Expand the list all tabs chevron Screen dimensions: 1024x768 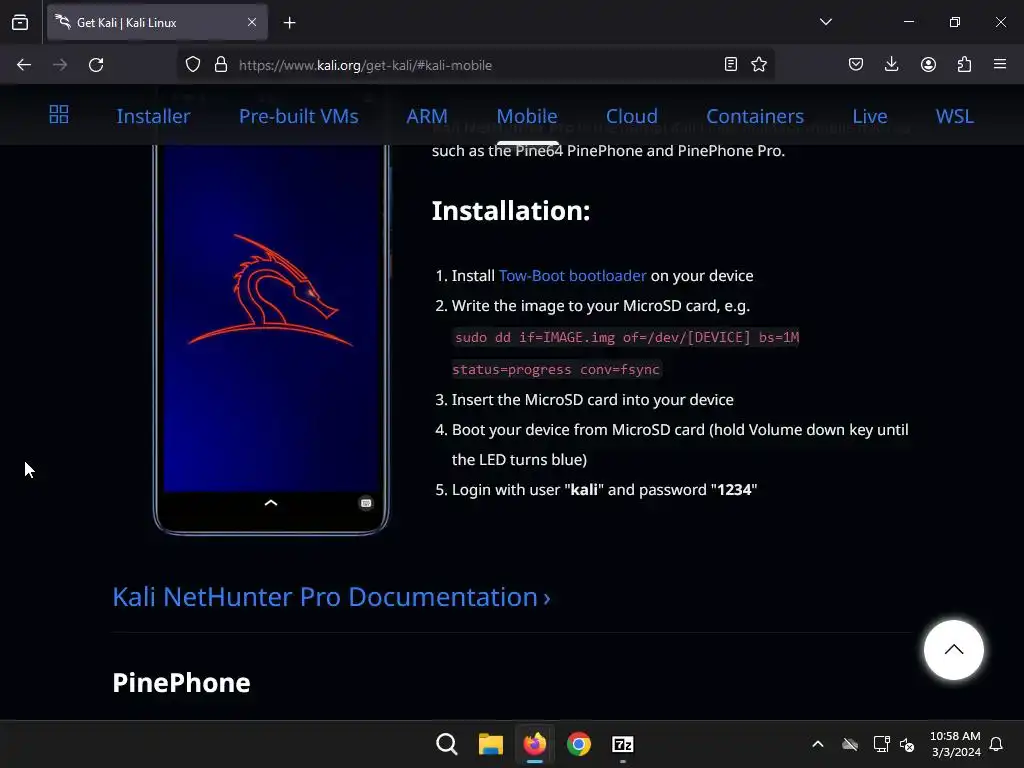point(825,22)
